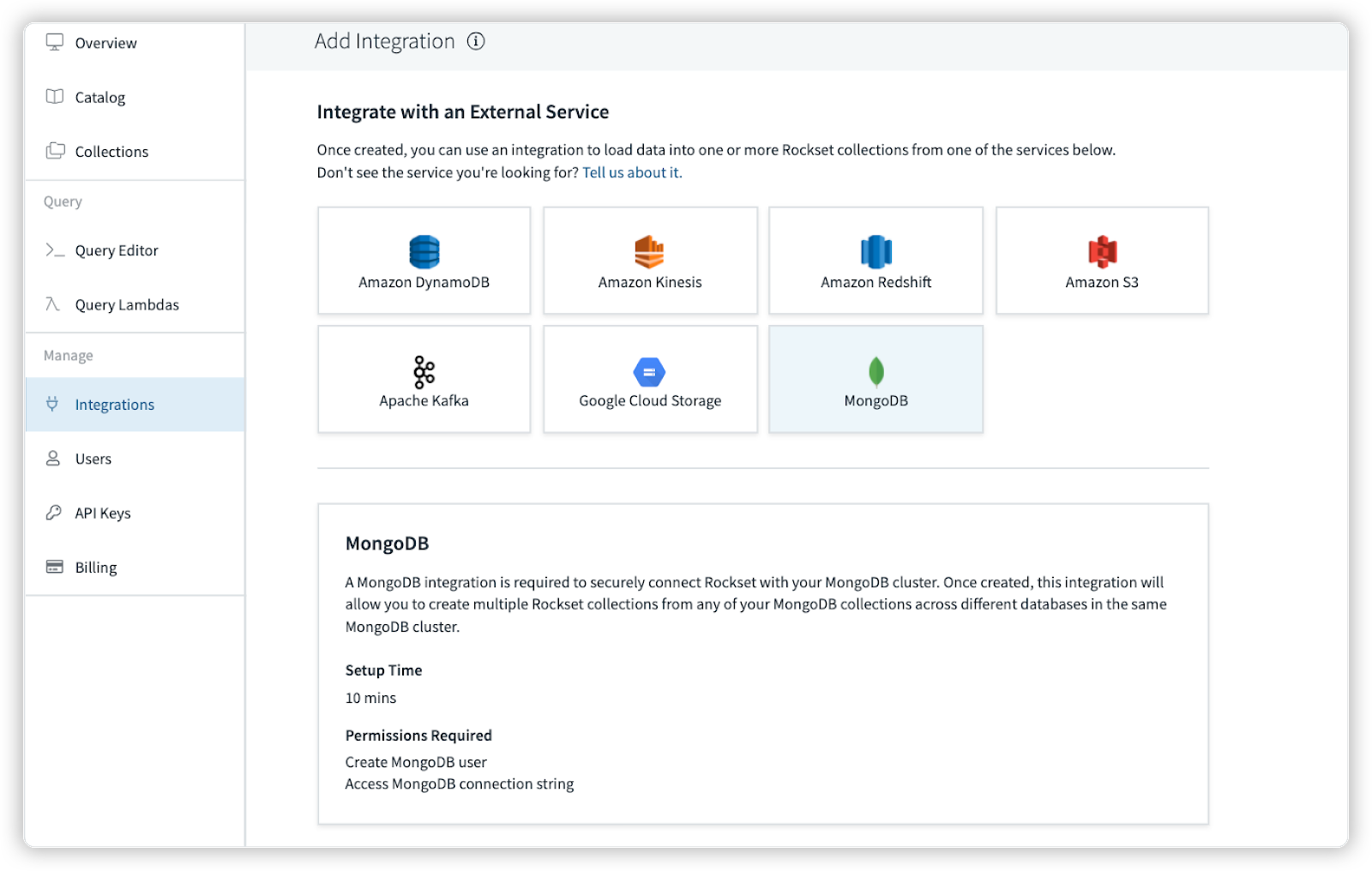Viewport: 1372px width, 871px height.
Task: Navigate to Query Editor
Action: click(x=117, y=250)
